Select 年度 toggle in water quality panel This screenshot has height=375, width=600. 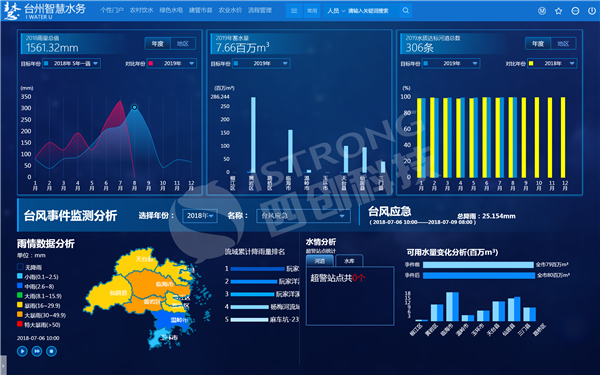[x=538, y=44]
